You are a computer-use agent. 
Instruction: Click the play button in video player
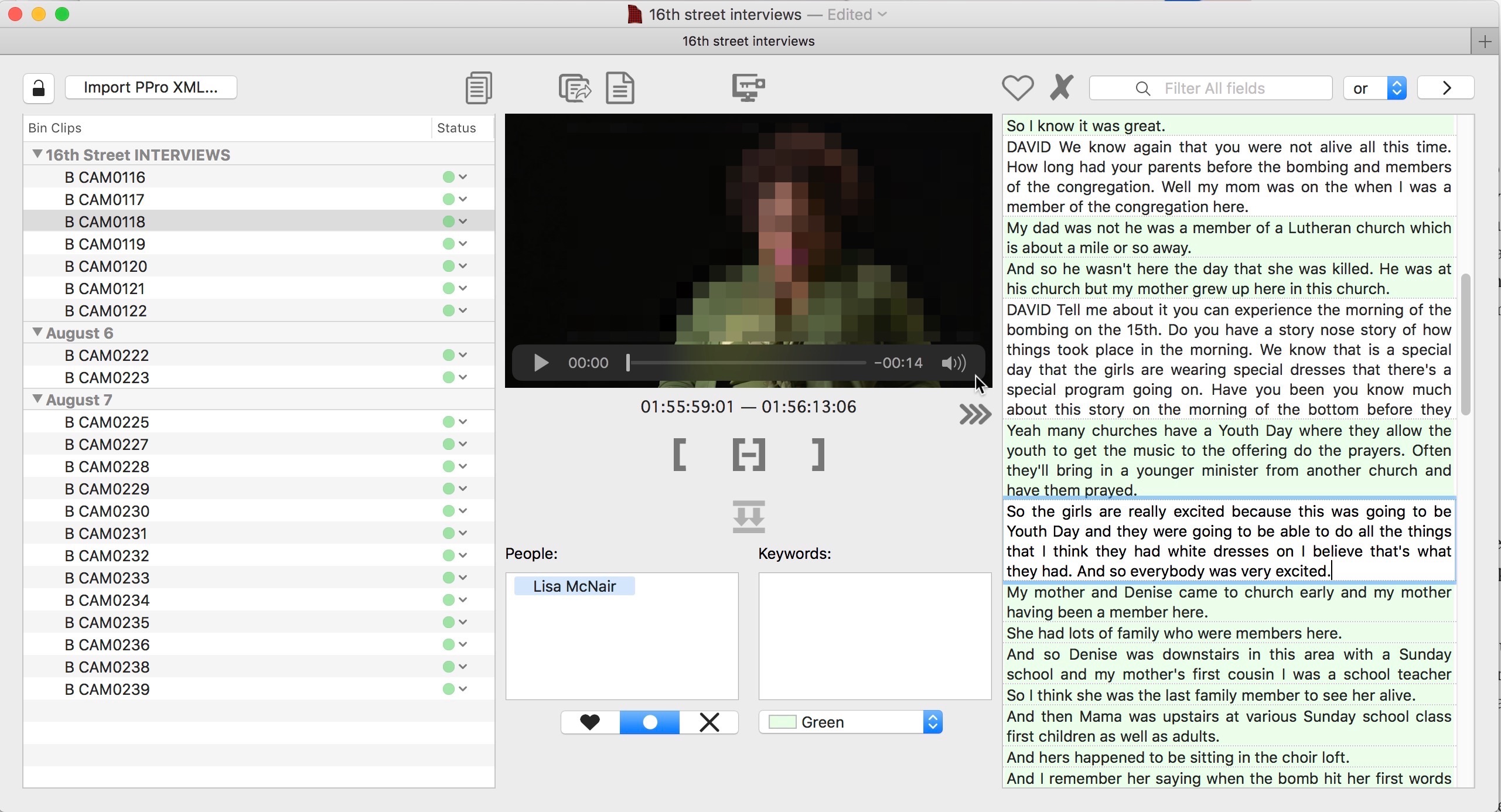pos(539,362)
